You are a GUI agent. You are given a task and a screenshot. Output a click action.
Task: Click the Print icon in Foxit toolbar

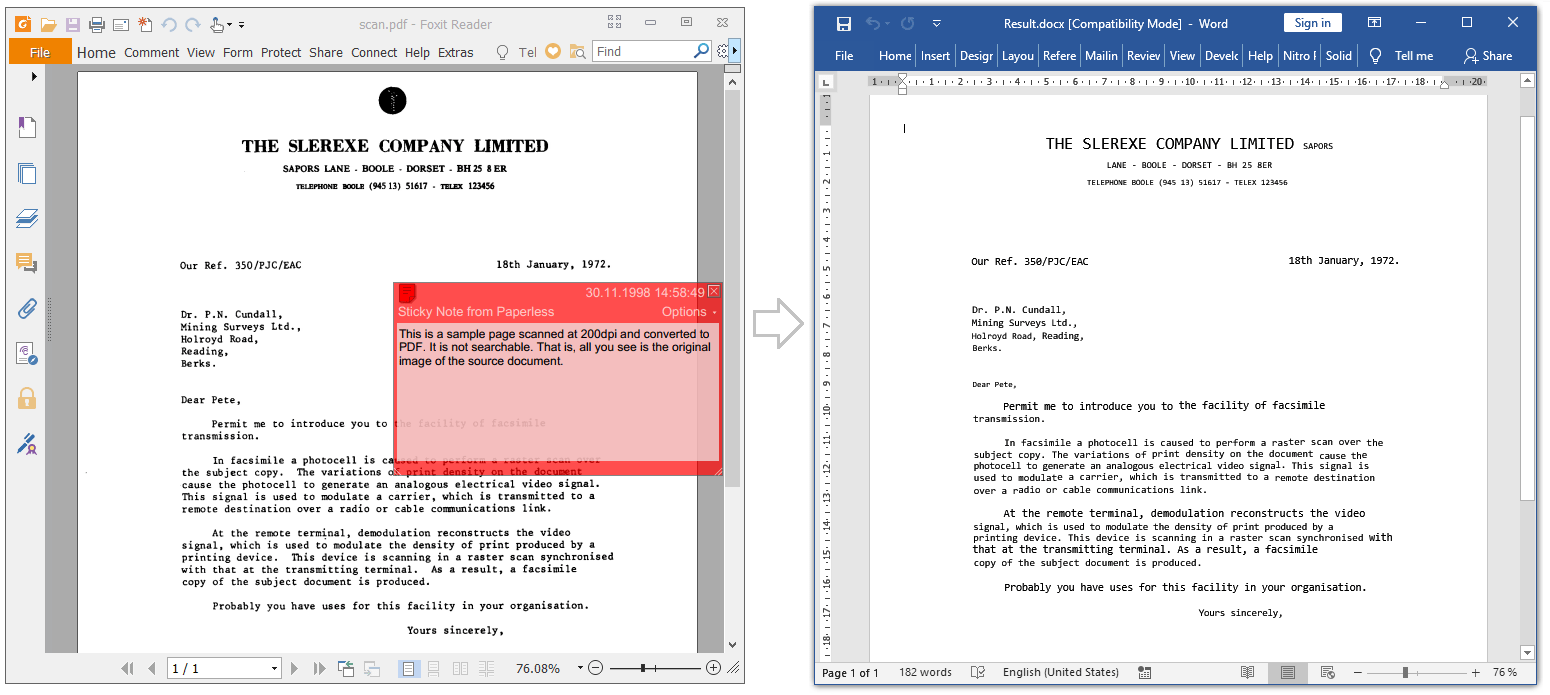pyautogui.click(x=97, y=24)
